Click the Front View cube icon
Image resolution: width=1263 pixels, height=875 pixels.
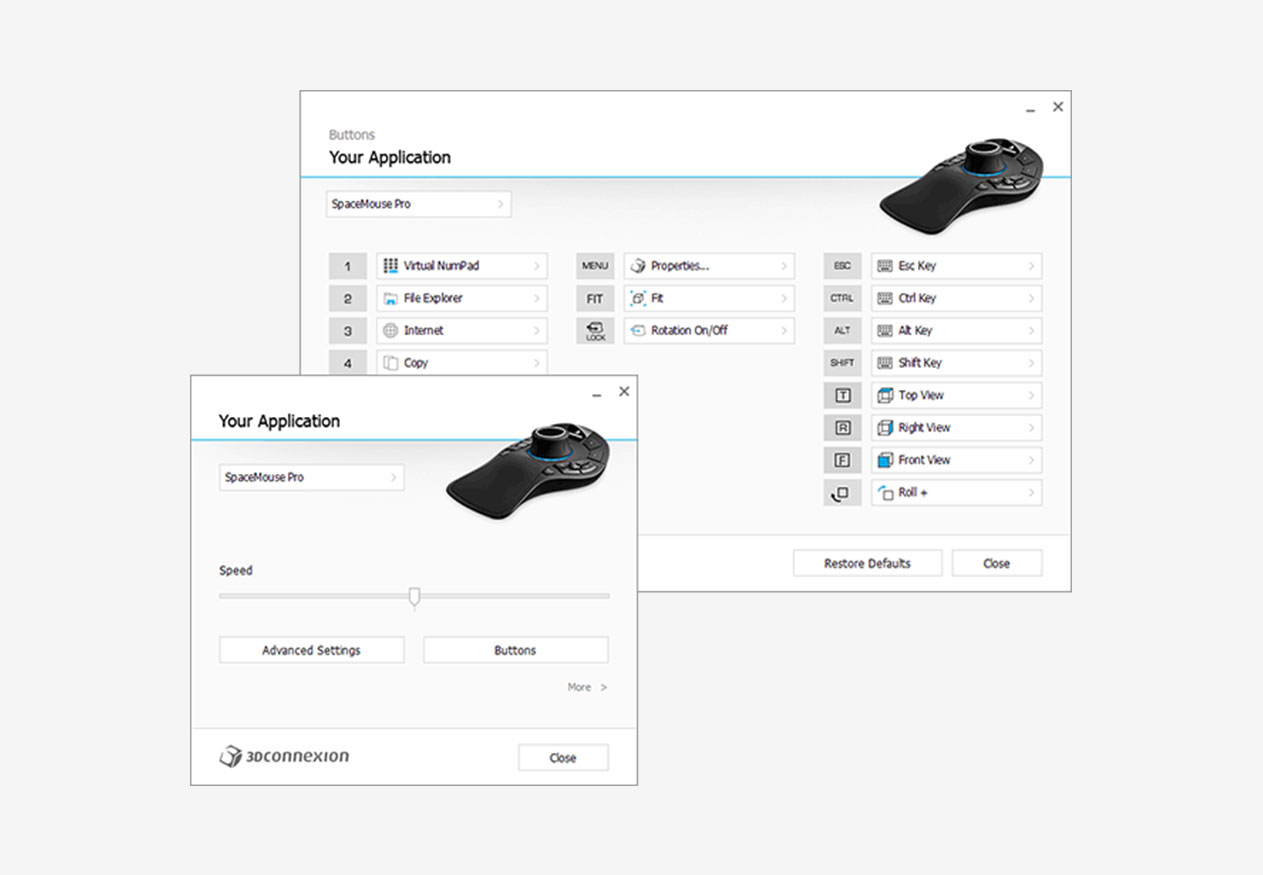click(885, 460)
